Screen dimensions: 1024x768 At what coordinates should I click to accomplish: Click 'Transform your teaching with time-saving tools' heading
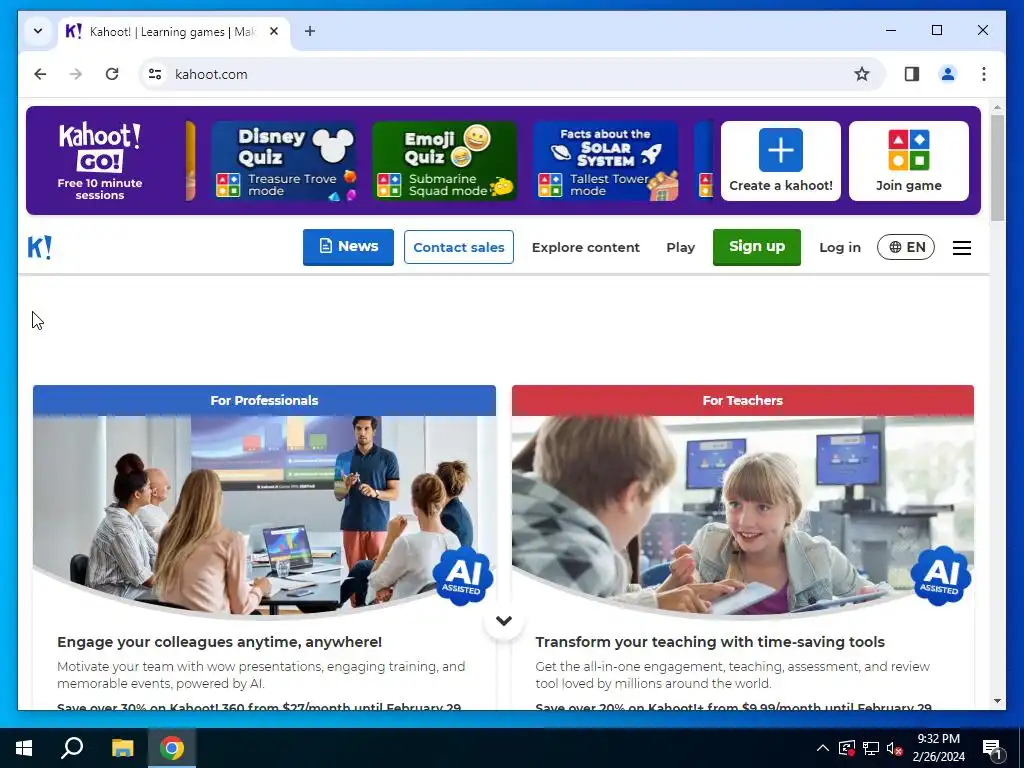point(710,642)
